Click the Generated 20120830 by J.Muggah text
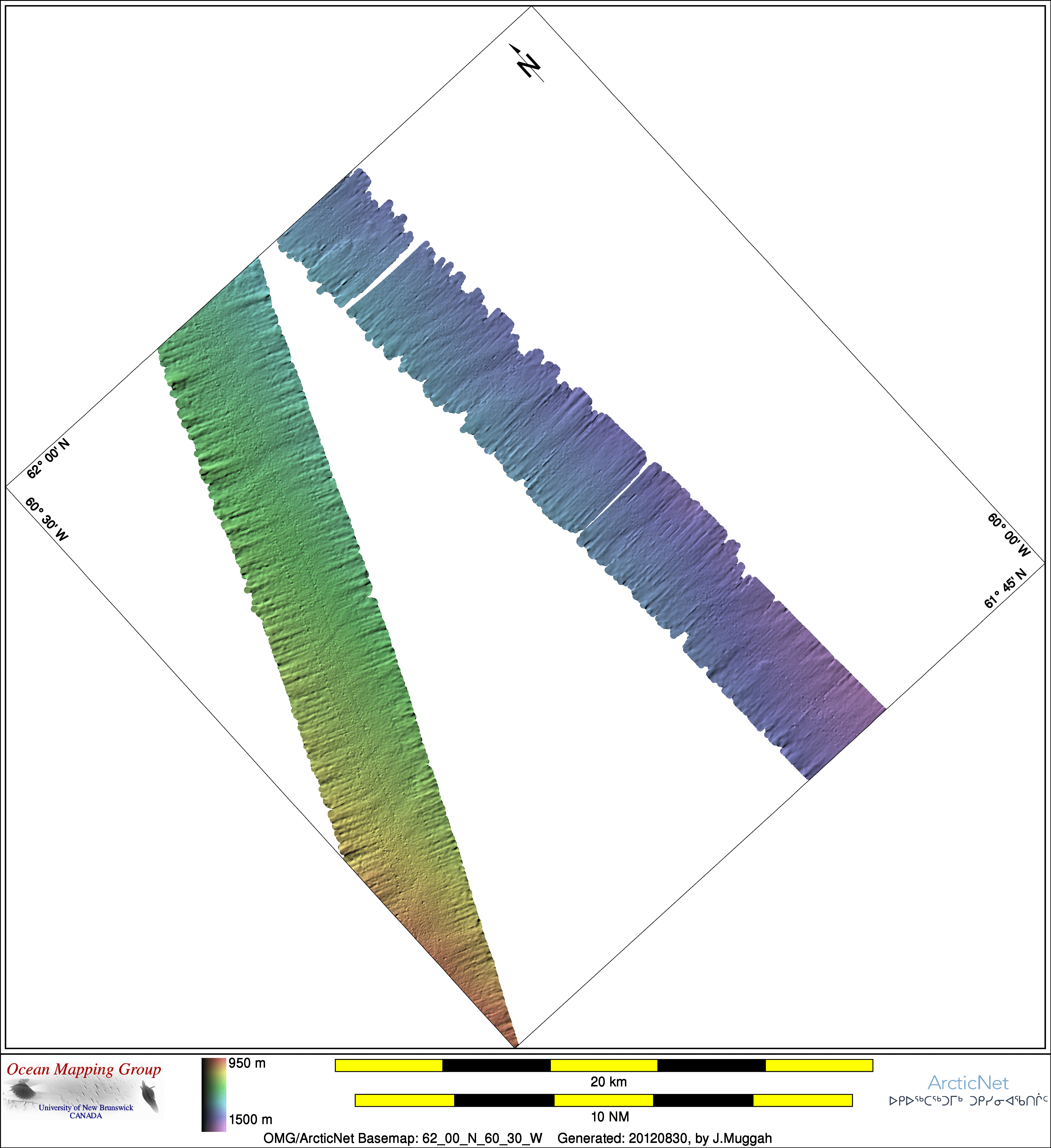Image resolution: width=1051 pixels, height=1148 pixels. 664,1138
